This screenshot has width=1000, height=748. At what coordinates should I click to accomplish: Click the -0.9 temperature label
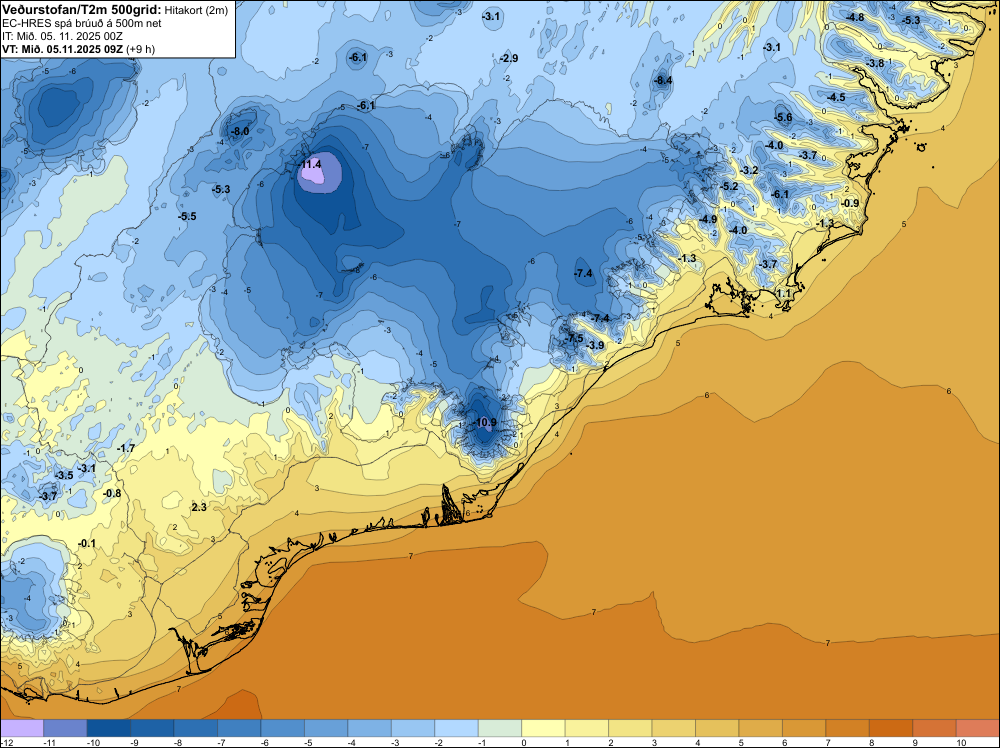[850, 203]
